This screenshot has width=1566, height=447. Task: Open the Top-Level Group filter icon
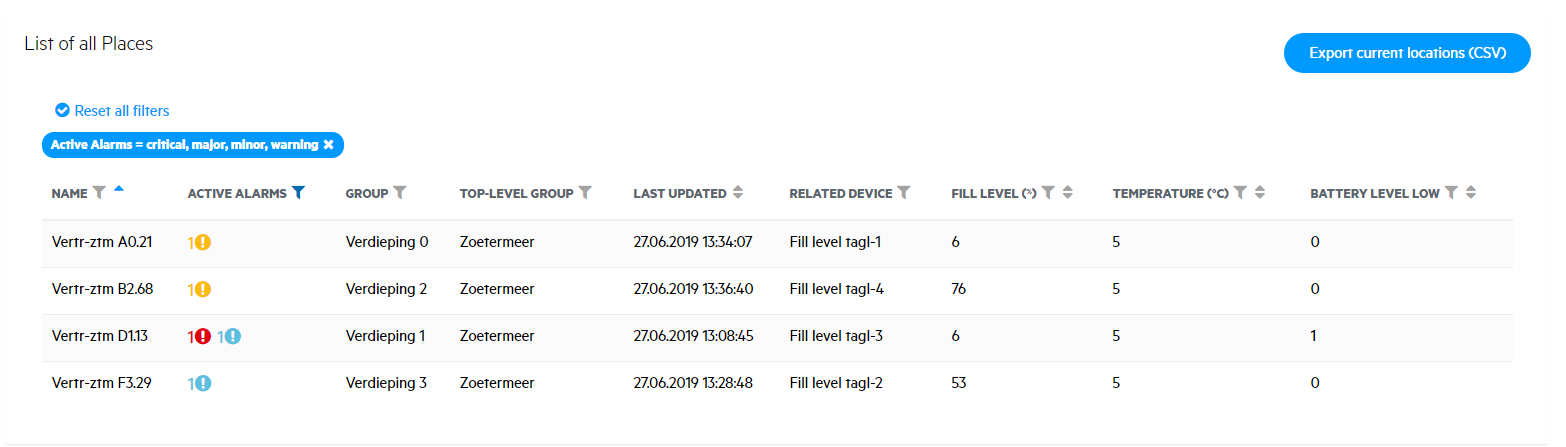pos(586,193)
